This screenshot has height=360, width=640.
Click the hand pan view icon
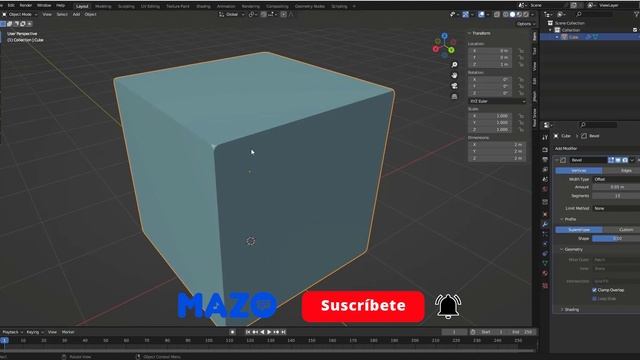click(454, 76)
